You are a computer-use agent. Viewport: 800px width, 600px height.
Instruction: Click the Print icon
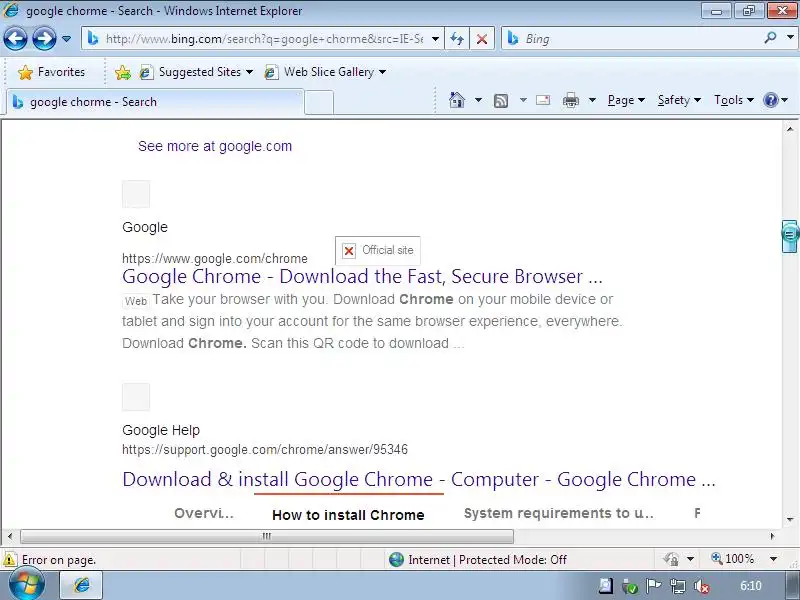click(x=570, y=100)
